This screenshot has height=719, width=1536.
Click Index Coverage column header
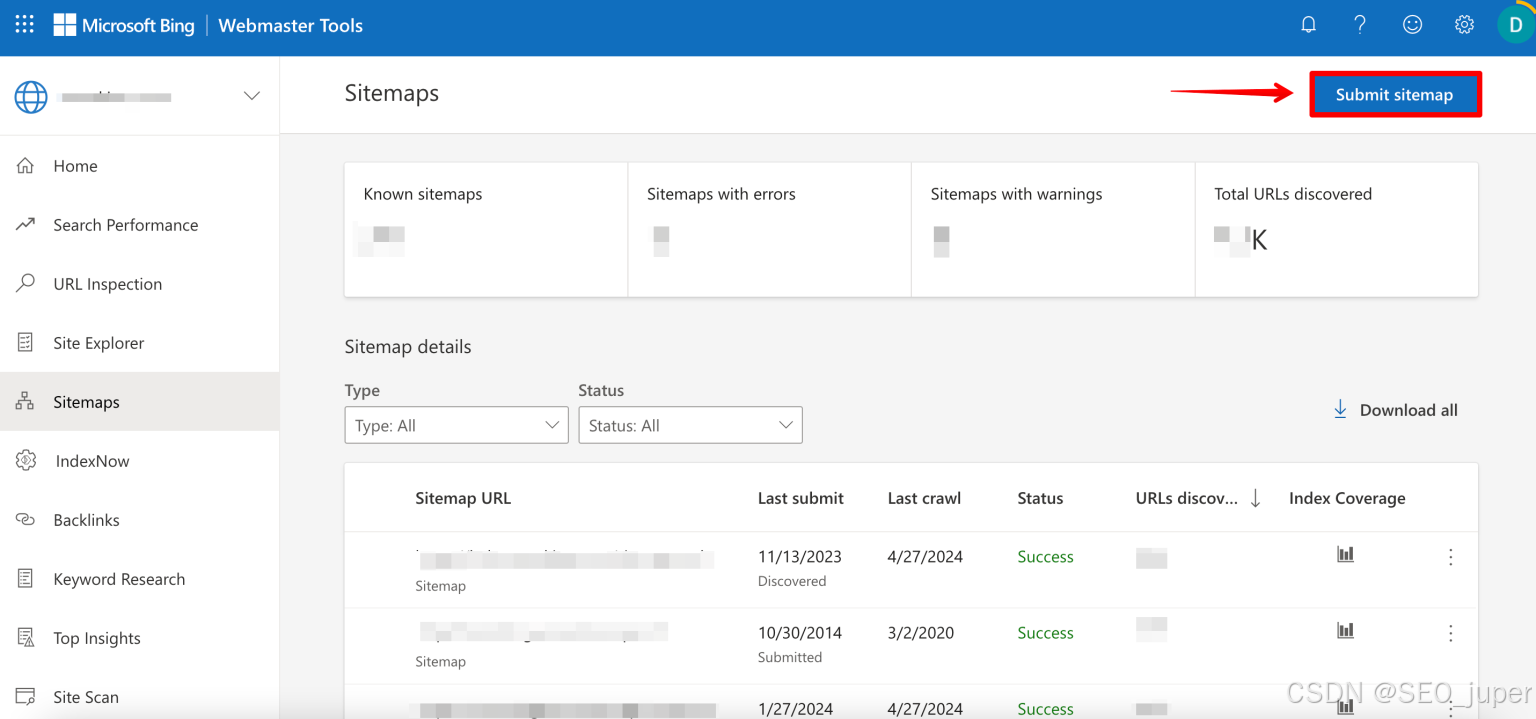(1347, 498)
